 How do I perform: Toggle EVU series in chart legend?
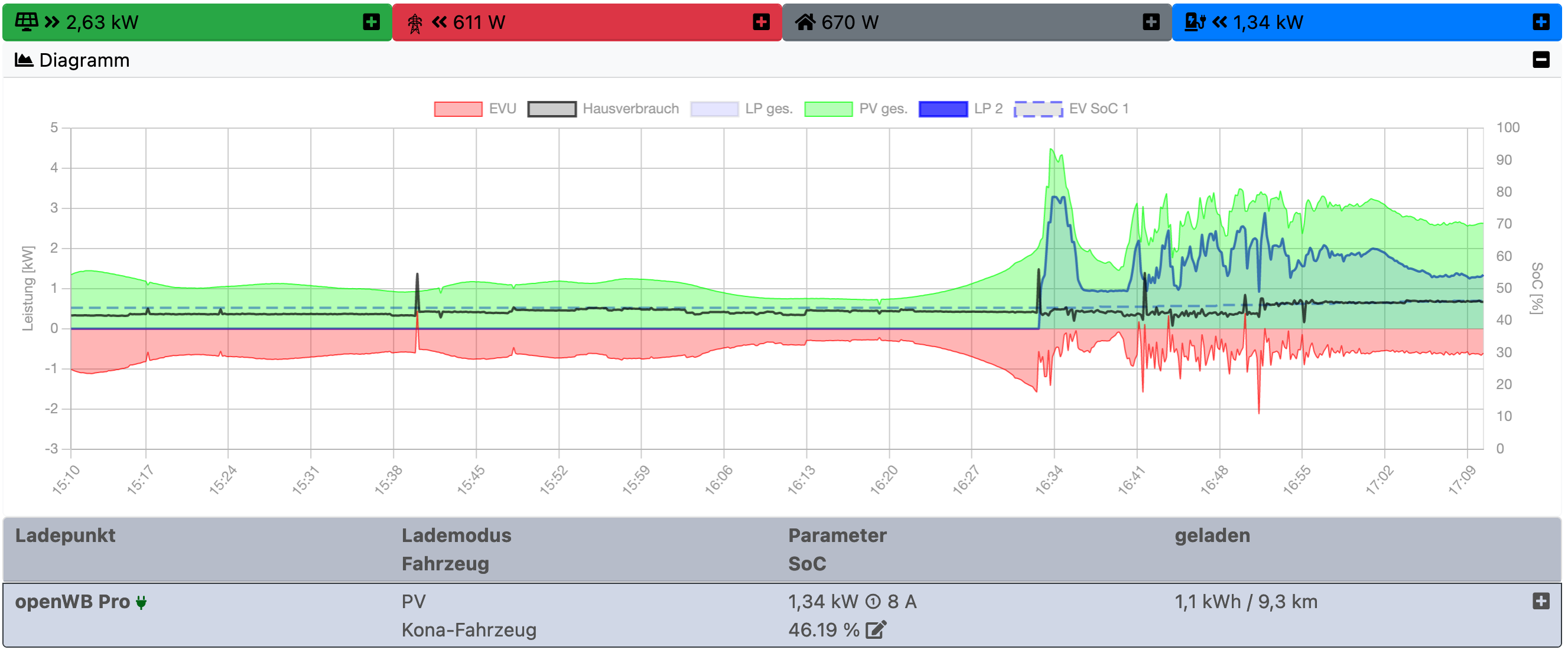[x=458, y=109]
